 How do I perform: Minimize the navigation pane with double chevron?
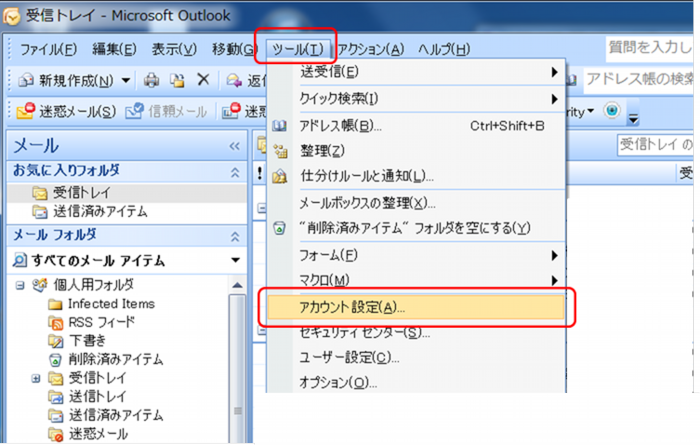coord(234,146)
